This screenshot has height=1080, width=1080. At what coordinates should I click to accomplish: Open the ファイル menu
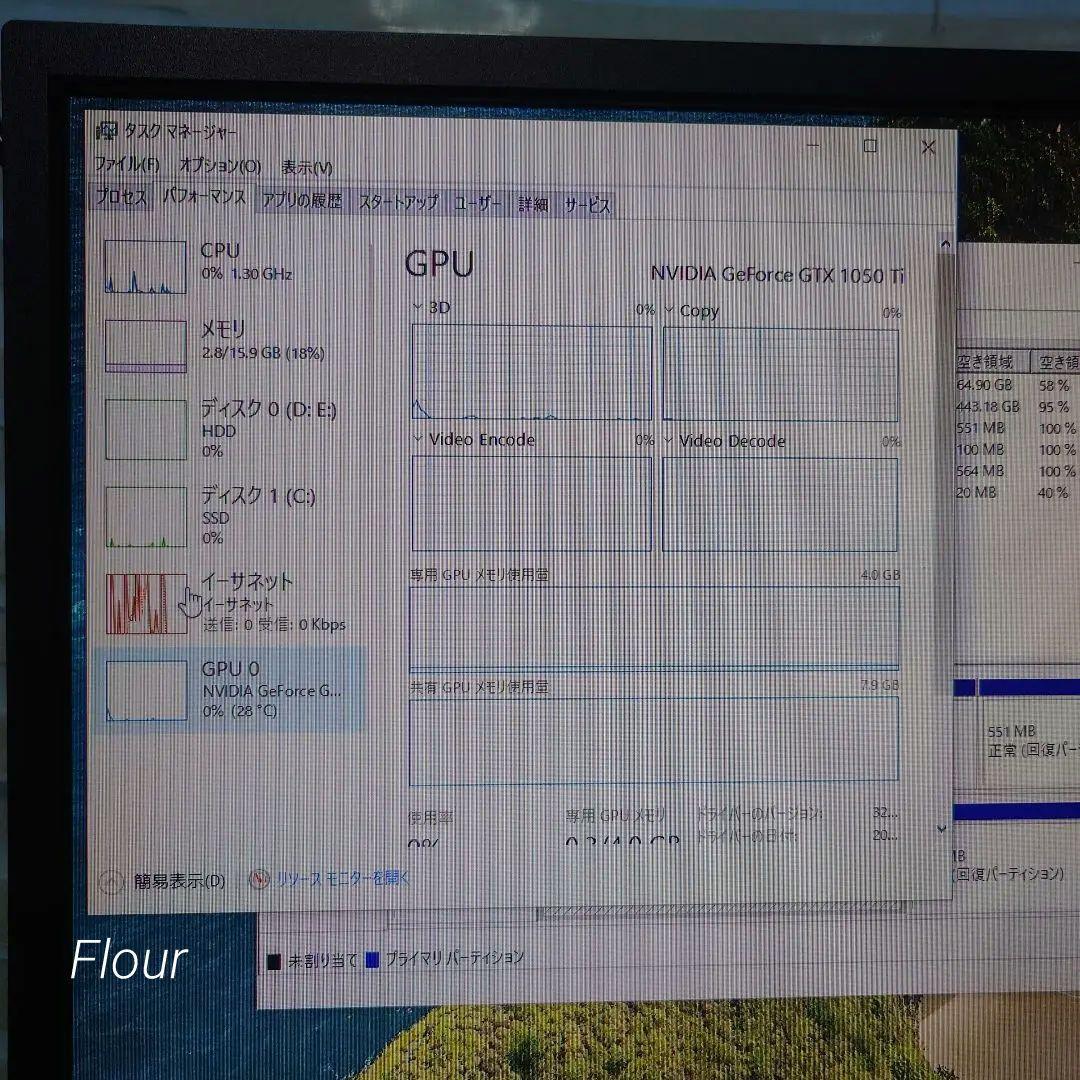pos(127,166)
